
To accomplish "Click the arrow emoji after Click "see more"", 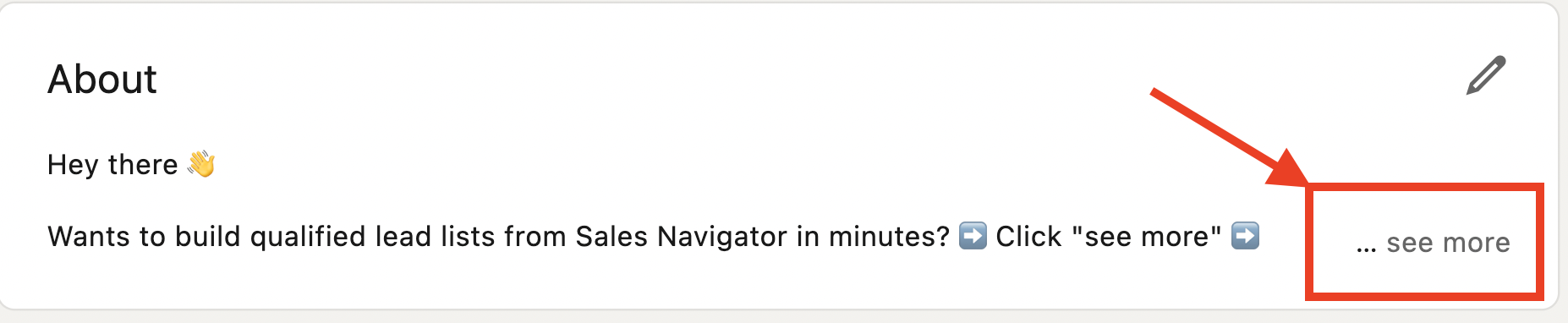I will pos(1245,235).
